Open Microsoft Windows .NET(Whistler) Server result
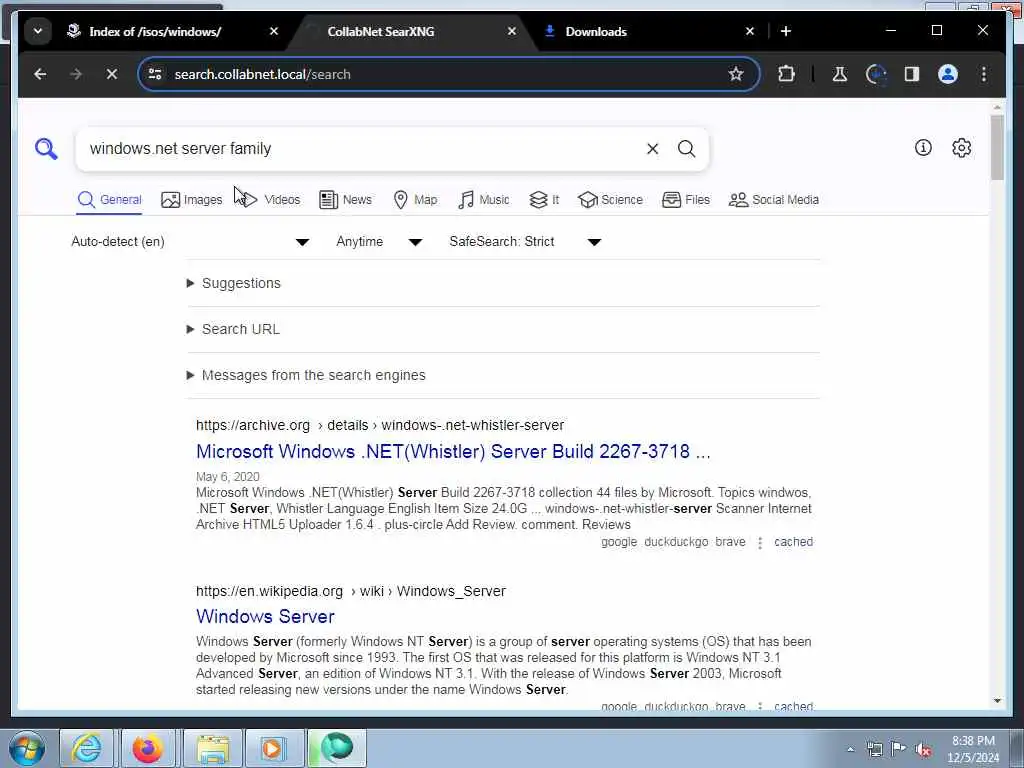1024x768 pixels. pos(453,451)
